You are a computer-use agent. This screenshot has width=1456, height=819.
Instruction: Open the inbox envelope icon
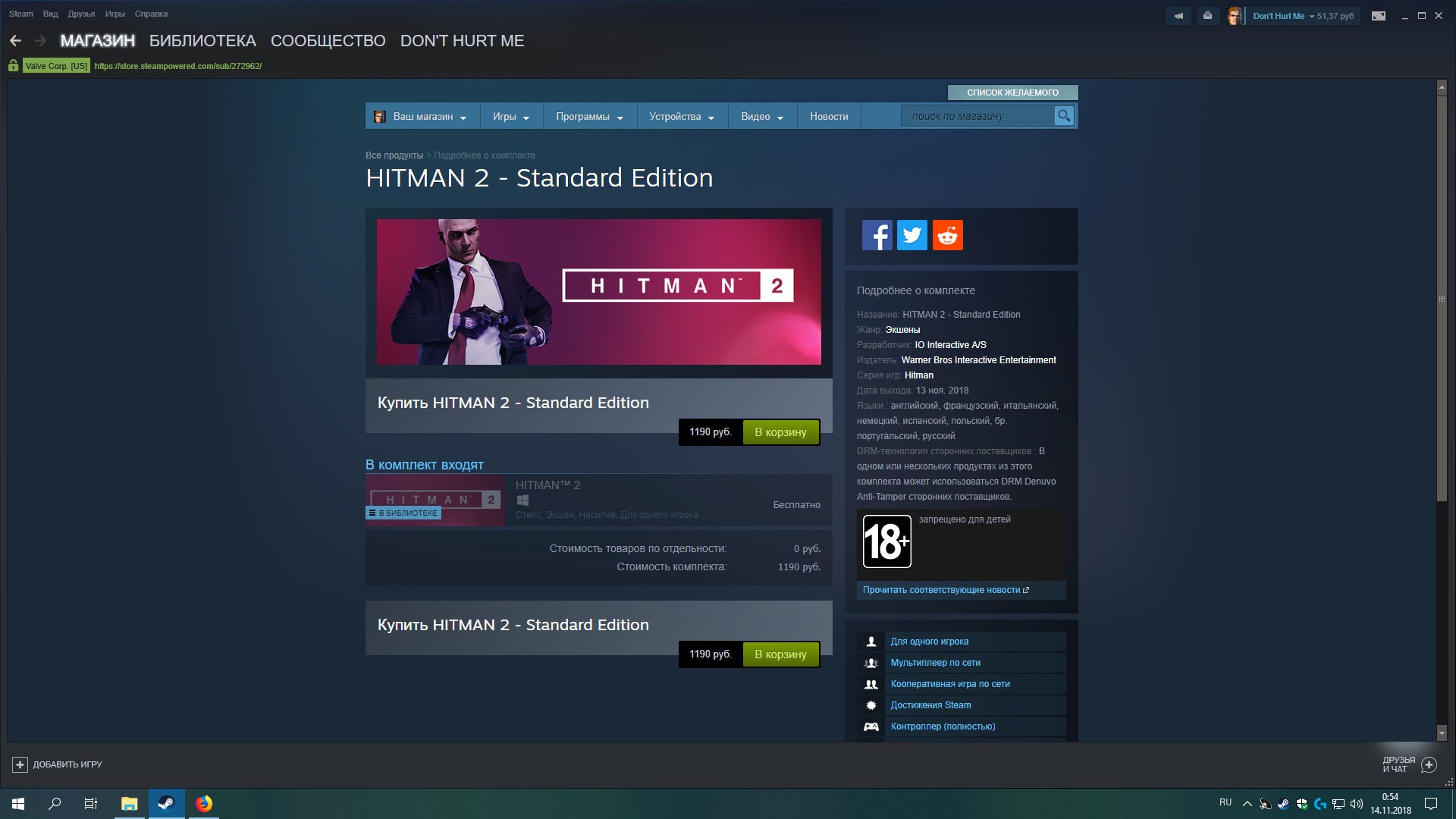point(1207,16)
